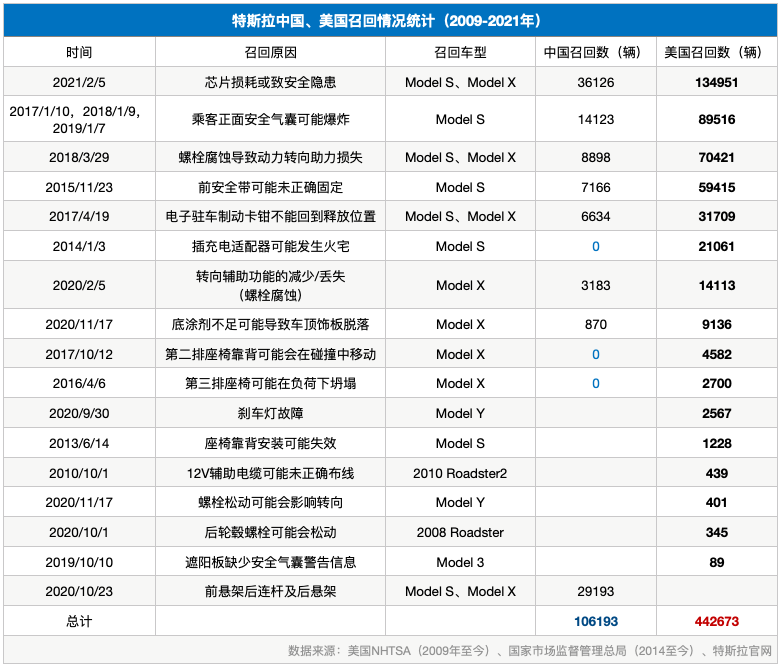Click the reason 12V辅助电缆可能未正确布线
The image size is (780, 667).
(270, 473)
